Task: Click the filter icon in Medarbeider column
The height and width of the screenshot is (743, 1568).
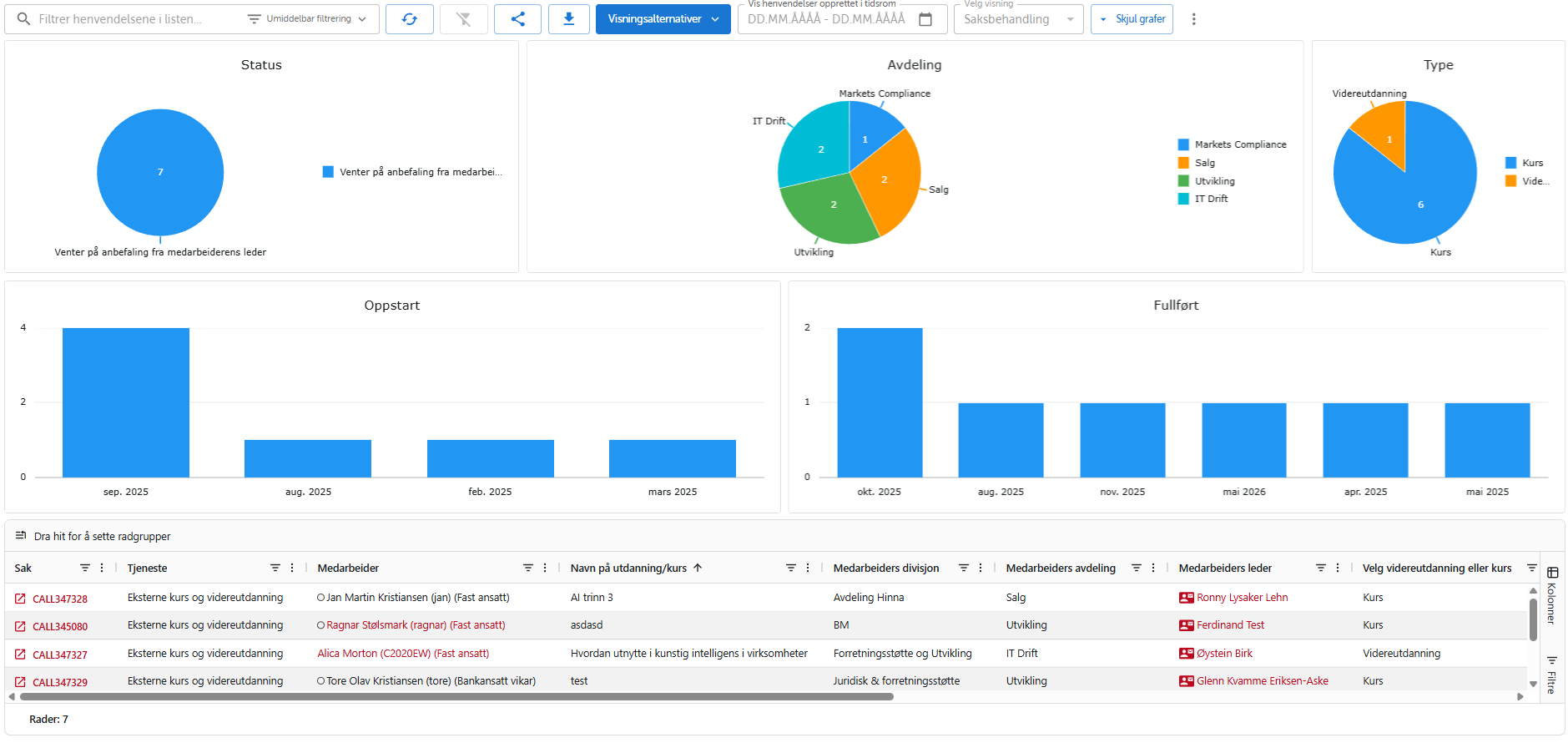Action: click(x=527, y=568)
